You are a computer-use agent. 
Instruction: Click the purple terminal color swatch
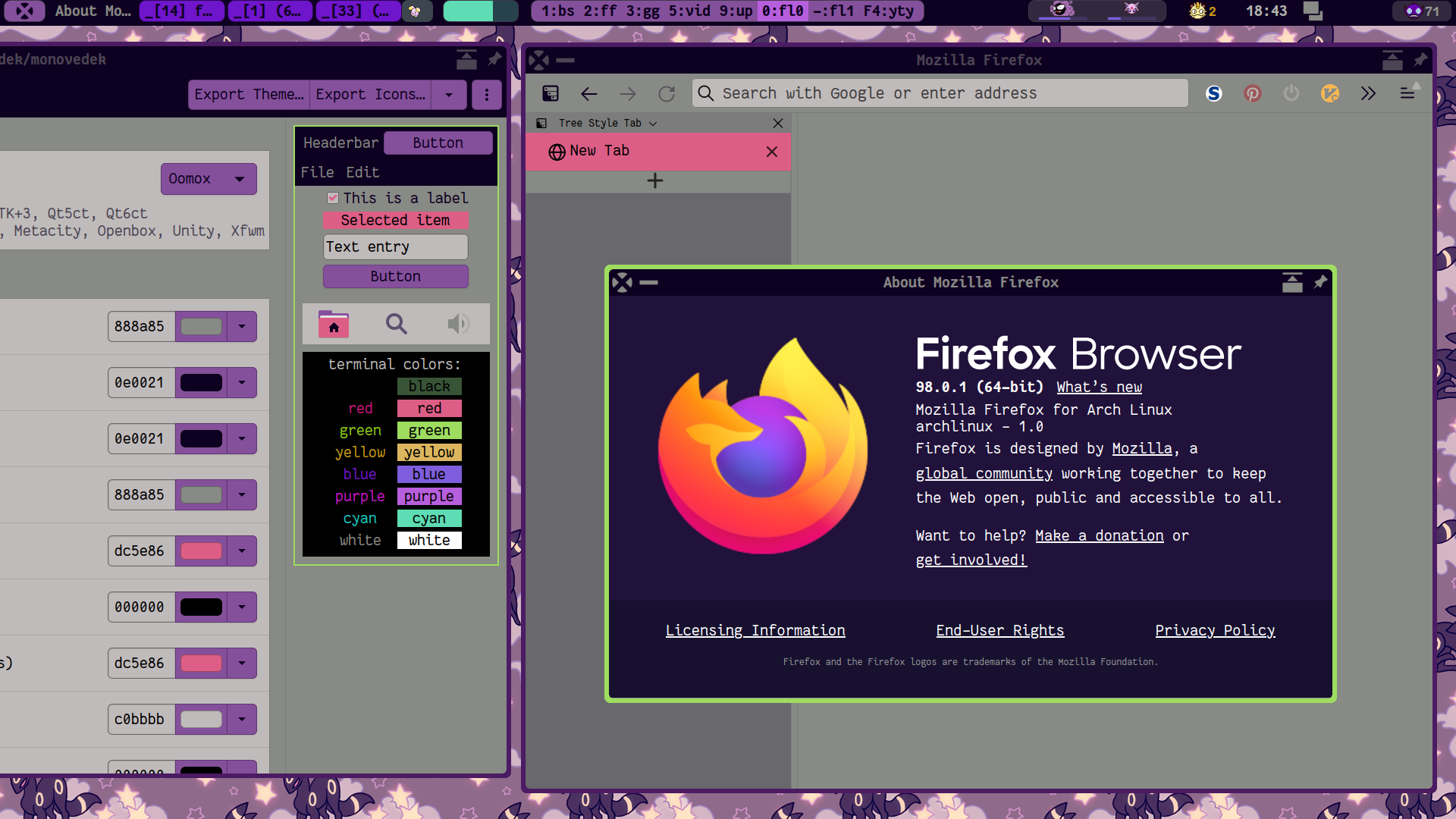[428, 496]
